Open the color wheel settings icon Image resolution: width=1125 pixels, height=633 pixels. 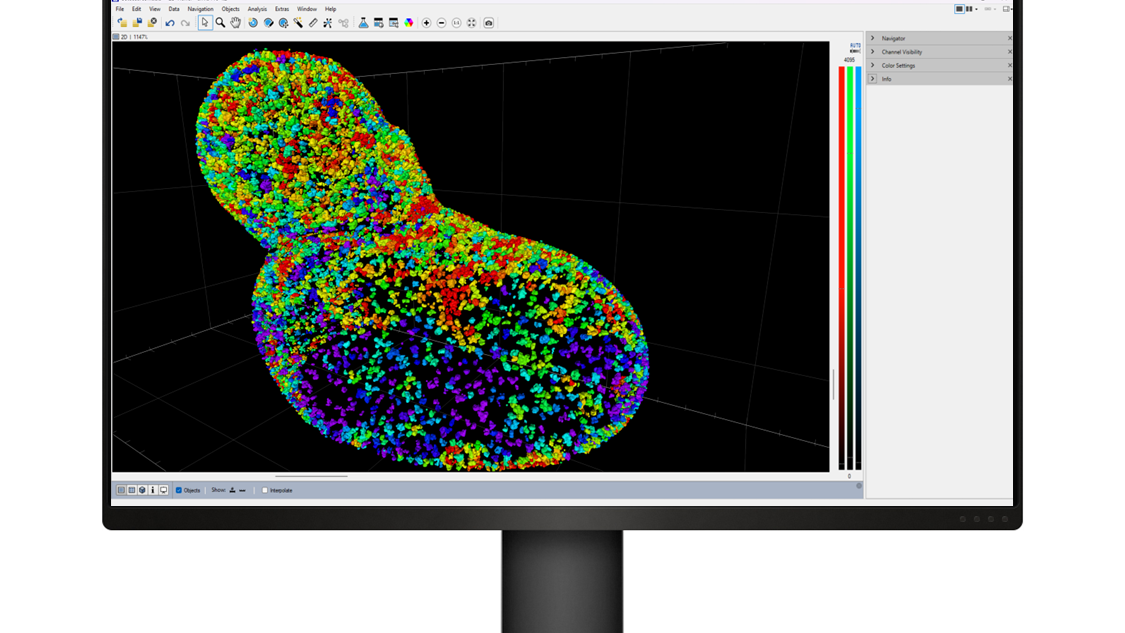pos(409,23)
